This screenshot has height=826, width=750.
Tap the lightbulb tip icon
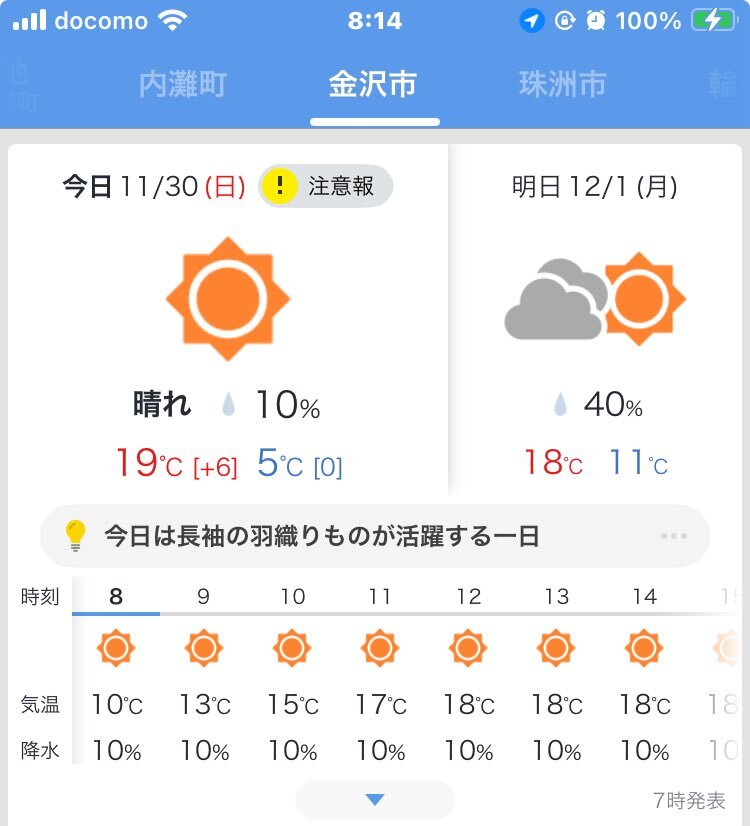pyautogui.click(x=76, y=536)
